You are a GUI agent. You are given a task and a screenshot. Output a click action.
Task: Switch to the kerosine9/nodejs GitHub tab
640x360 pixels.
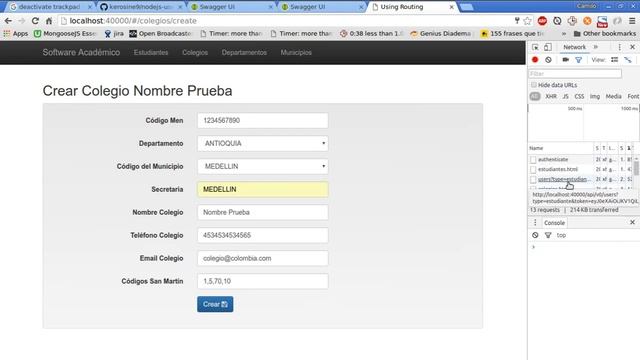click(x=141, y=7)
